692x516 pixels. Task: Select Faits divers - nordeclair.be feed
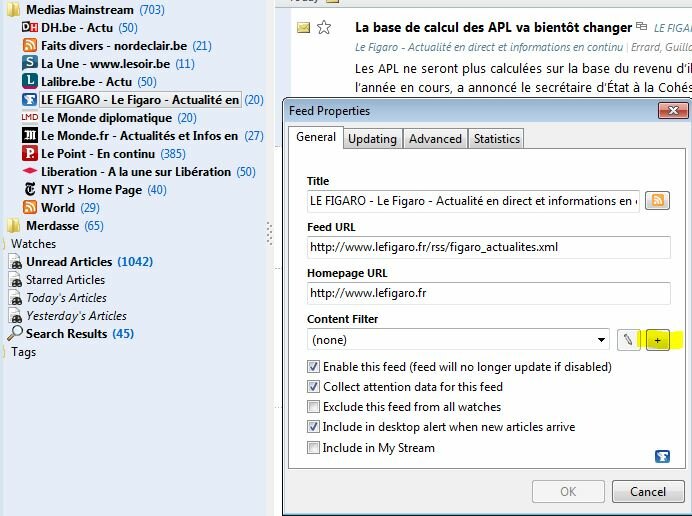point(114,45)
